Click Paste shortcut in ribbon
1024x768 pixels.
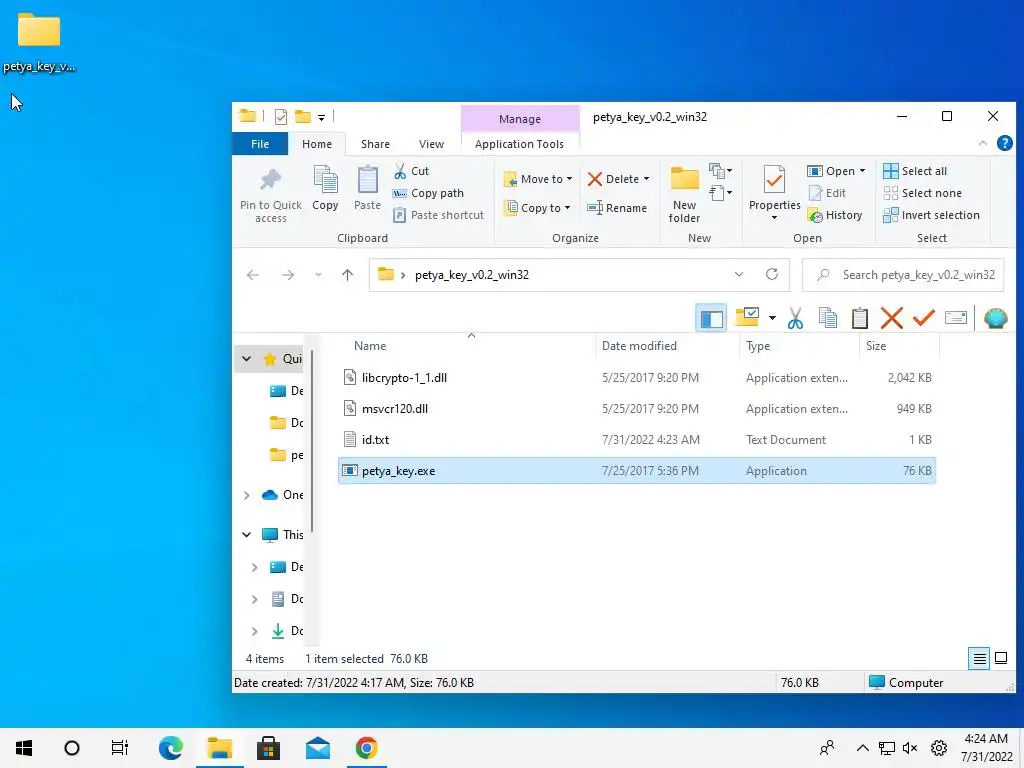click(x=438, y=215)
